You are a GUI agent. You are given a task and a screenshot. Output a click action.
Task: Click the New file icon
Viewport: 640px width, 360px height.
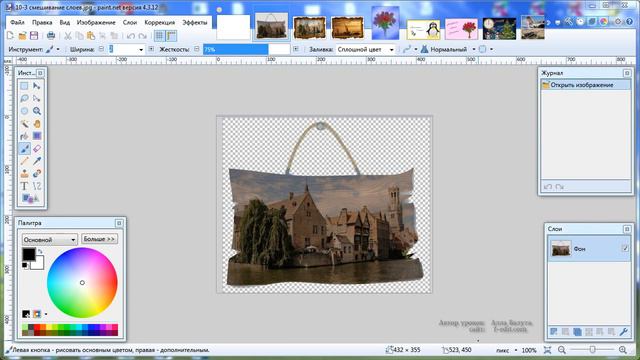11,36
